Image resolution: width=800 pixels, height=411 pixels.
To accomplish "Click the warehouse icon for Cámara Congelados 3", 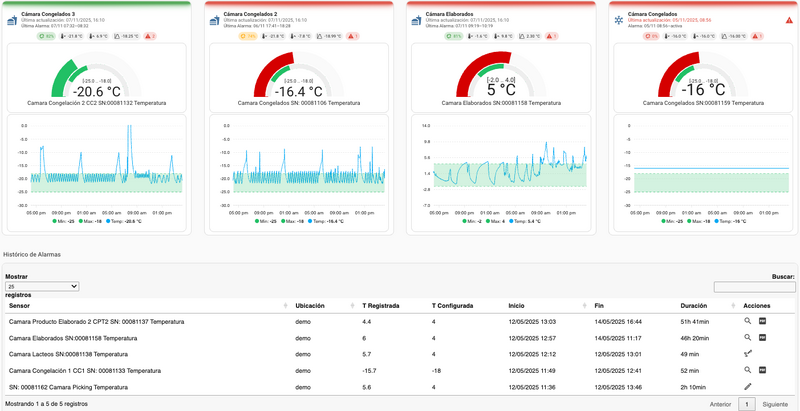I will [x=13, y=19].
